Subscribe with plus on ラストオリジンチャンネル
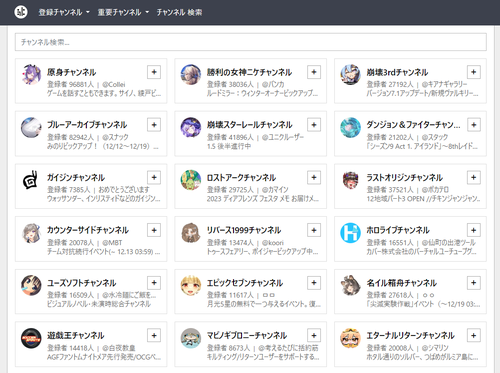The image size is (500, 373). click(x=474, y=177)
